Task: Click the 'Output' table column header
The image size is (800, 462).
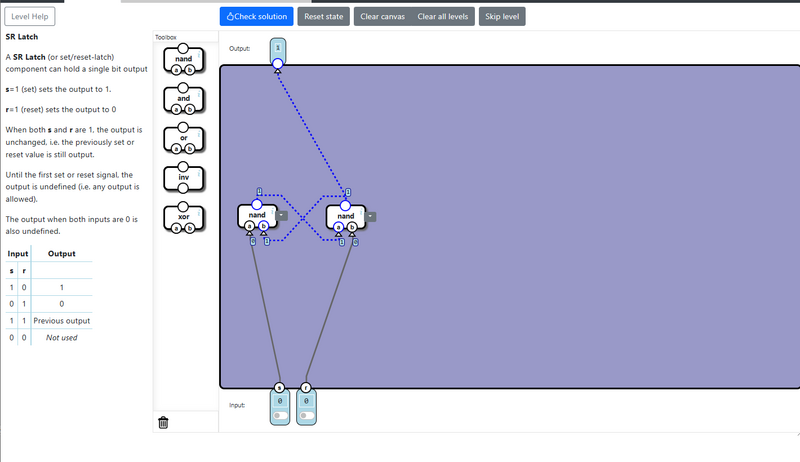Action: coord(62,253)
